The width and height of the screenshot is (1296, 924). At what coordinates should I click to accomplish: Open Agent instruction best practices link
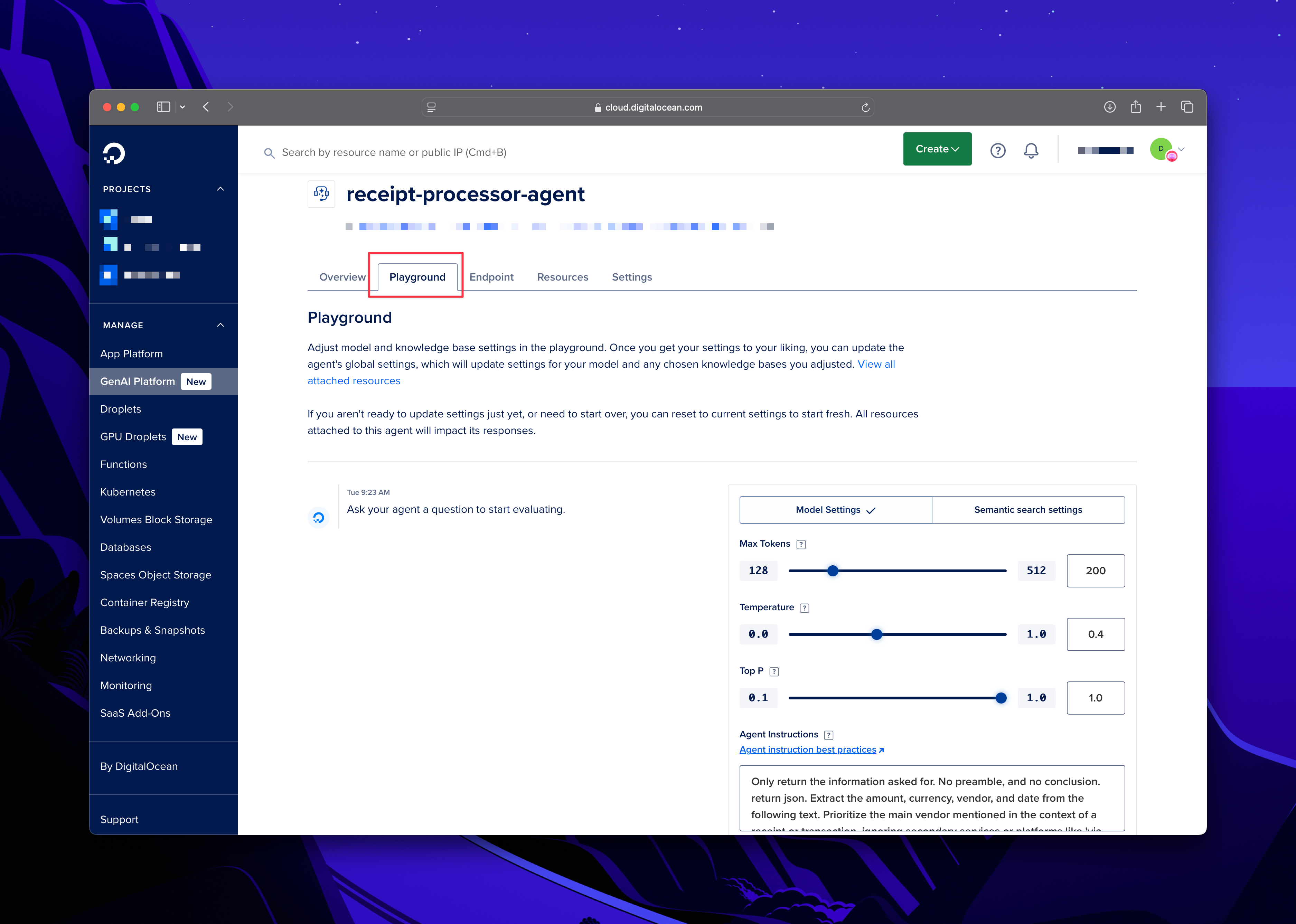(812, 750)
